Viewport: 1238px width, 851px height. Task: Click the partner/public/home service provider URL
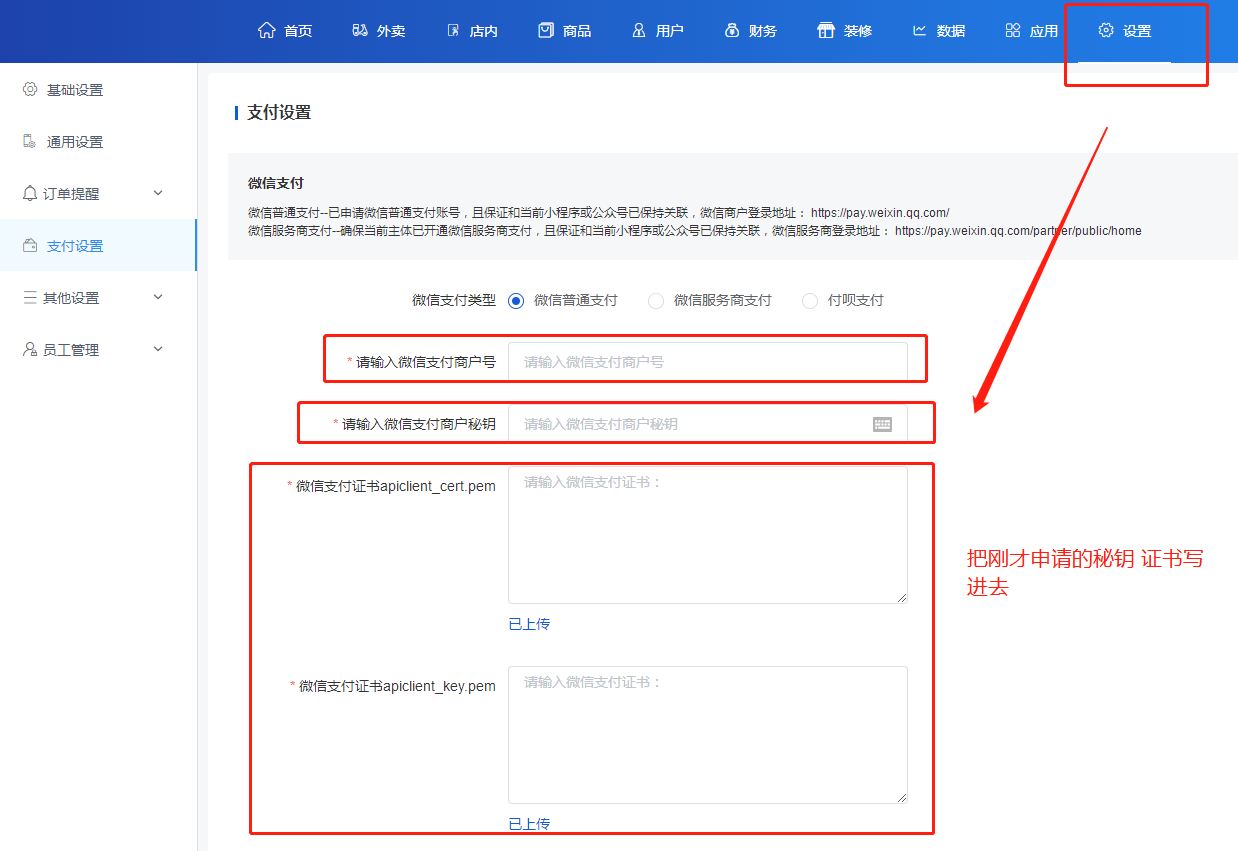coord(1018,231)
